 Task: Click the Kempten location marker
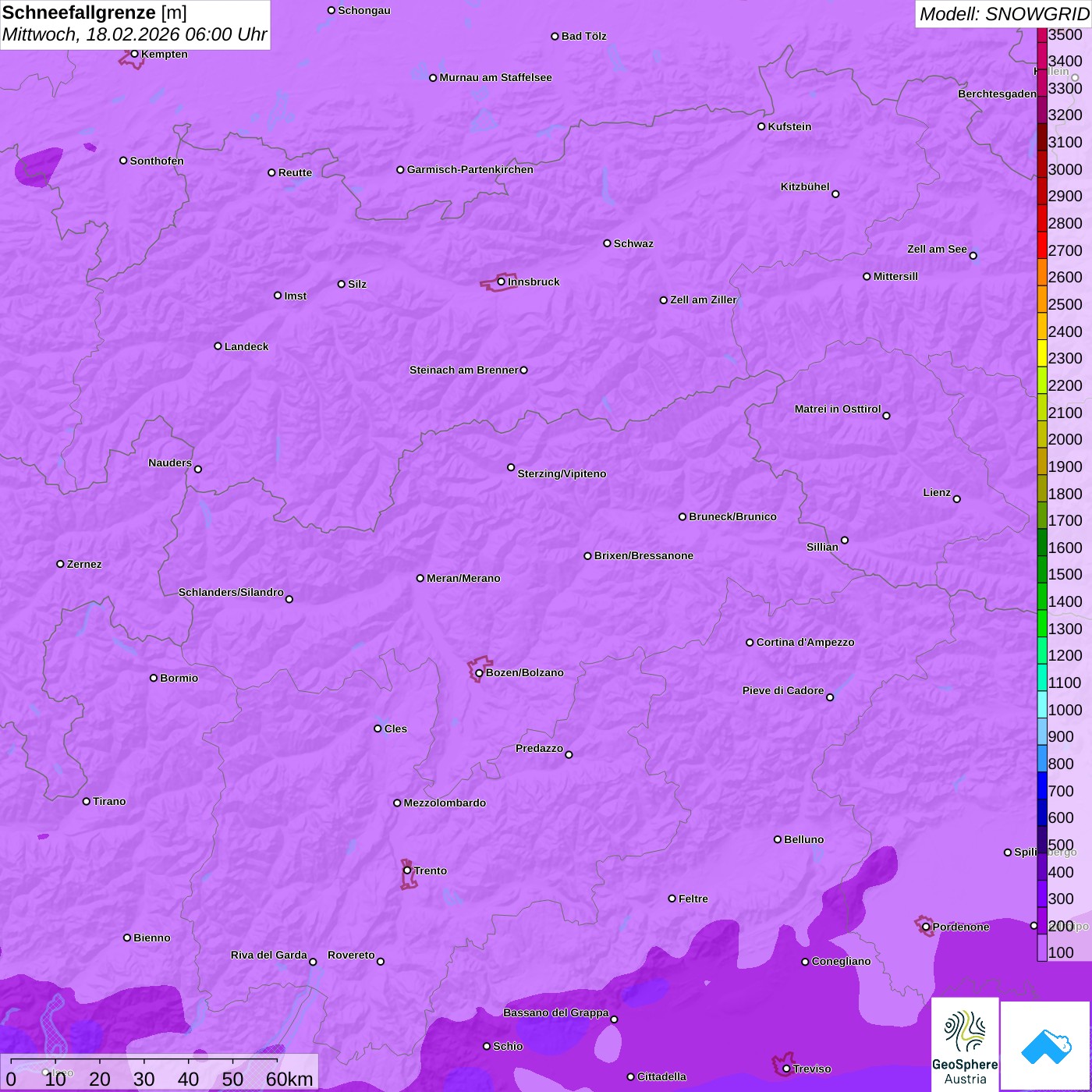(x=134, y=54)
